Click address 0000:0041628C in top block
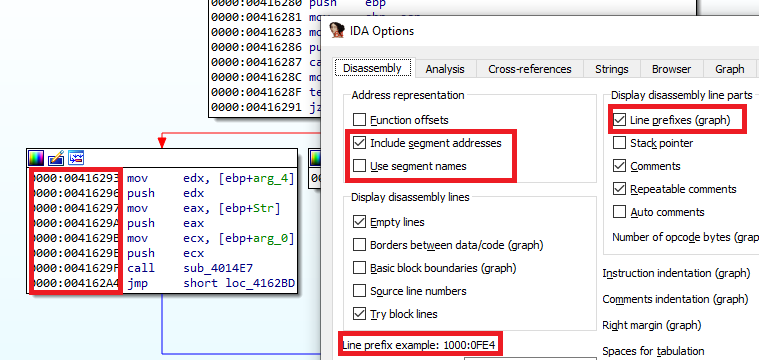Screen dimensions: 759x360 [x=256, y=77]
